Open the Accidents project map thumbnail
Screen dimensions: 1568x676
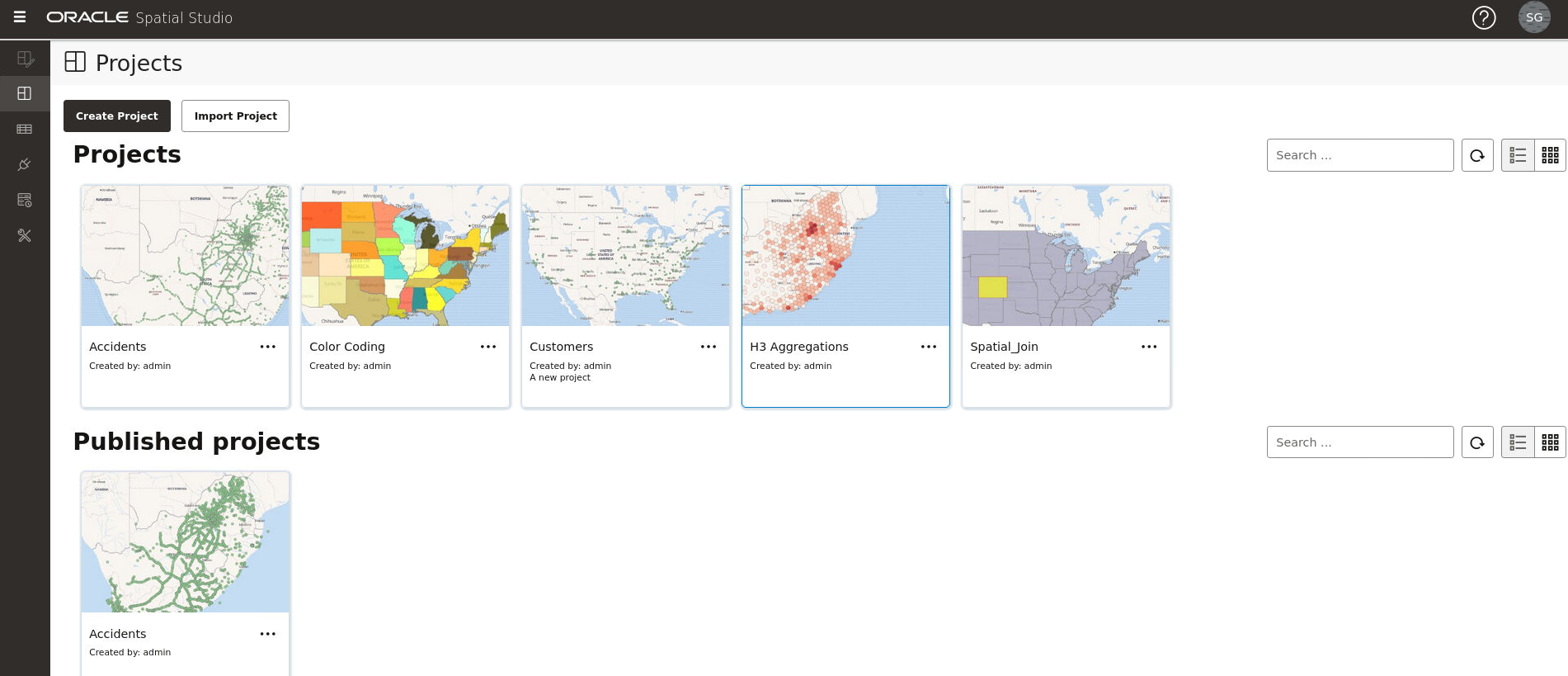(x=186, y=256)
